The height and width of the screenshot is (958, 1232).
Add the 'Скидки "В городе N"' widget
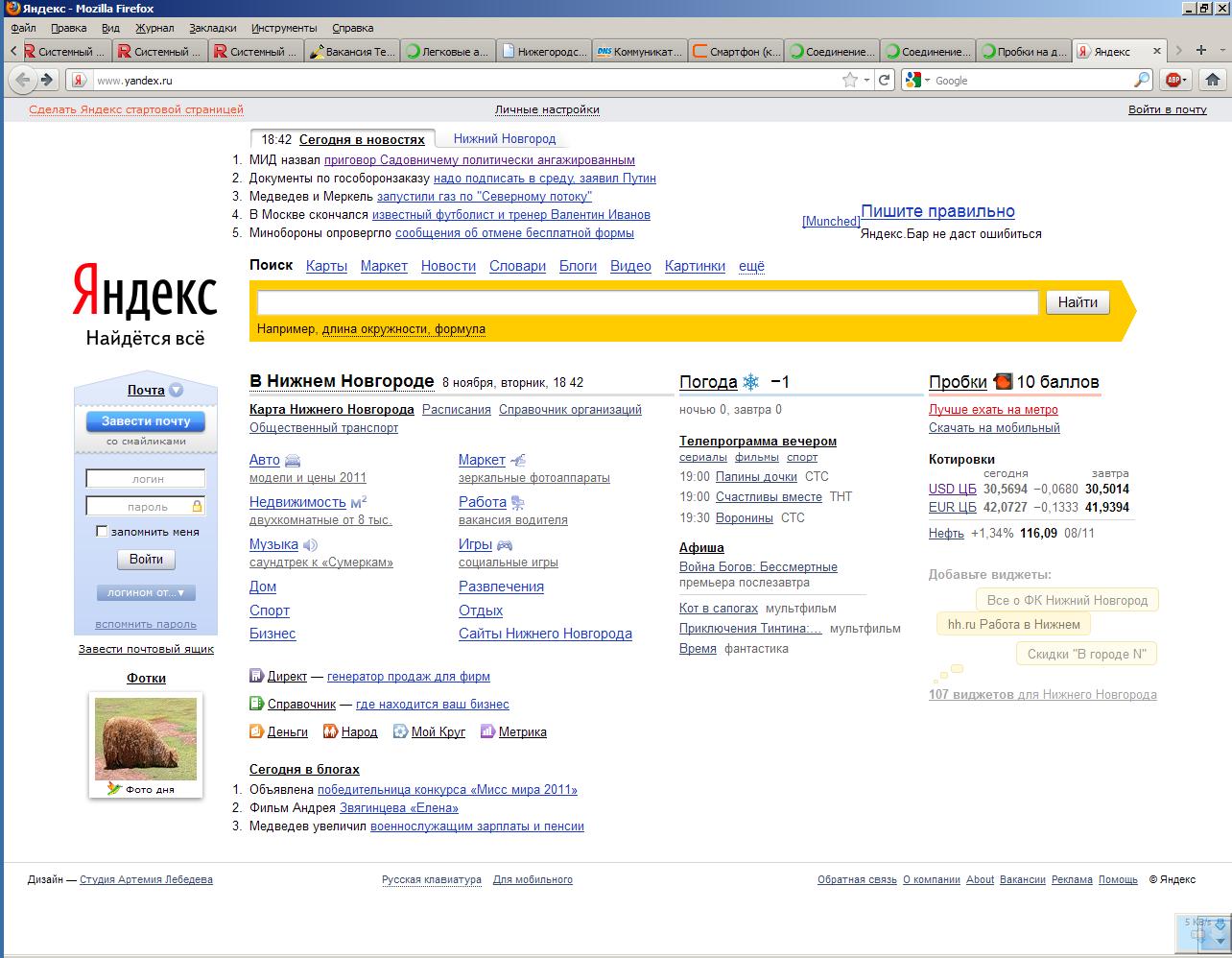coord(1086,654)
